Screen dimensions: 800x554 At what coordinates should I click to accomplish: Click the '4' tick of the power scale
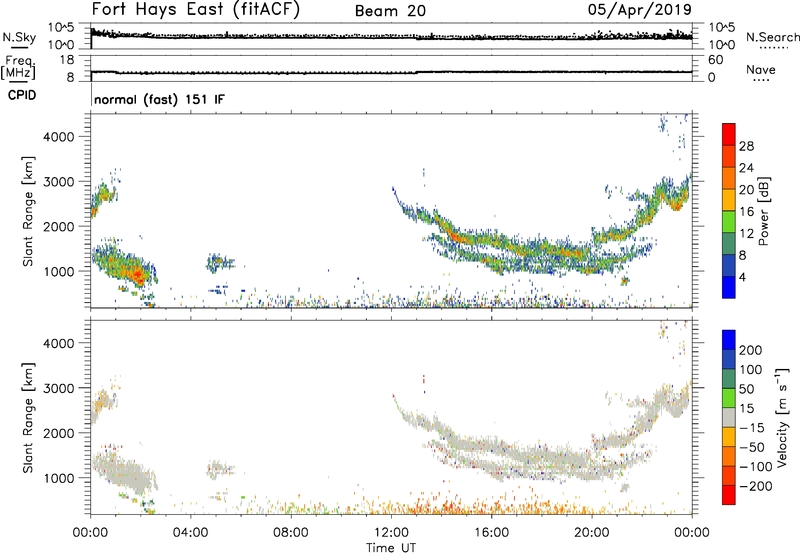pyautogui.click(x=742, y=277)
